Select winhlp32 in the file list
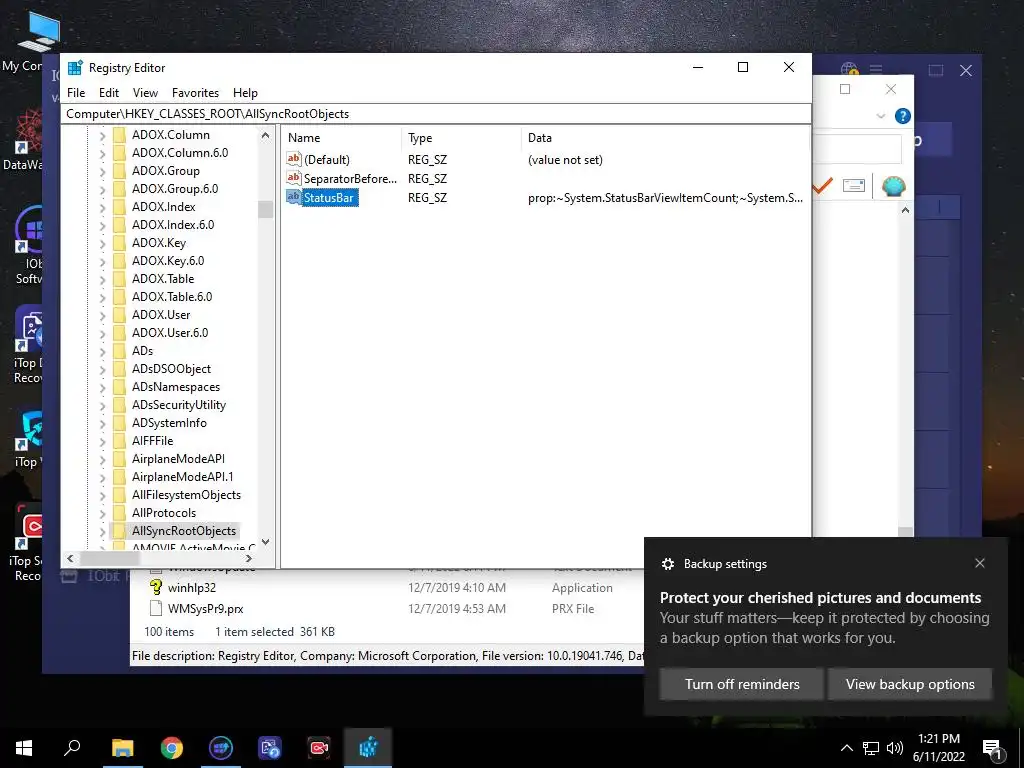 coord(191,588)
